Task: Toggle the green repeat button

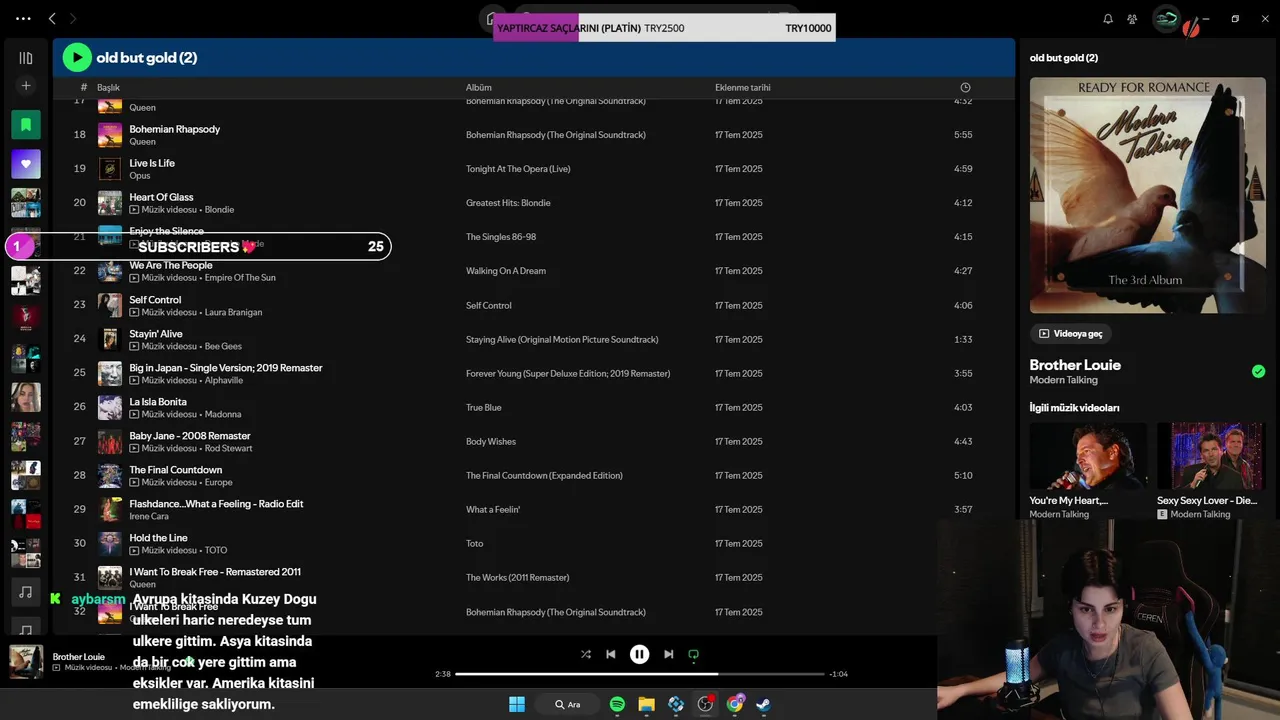Action: (x=693, y=654)
